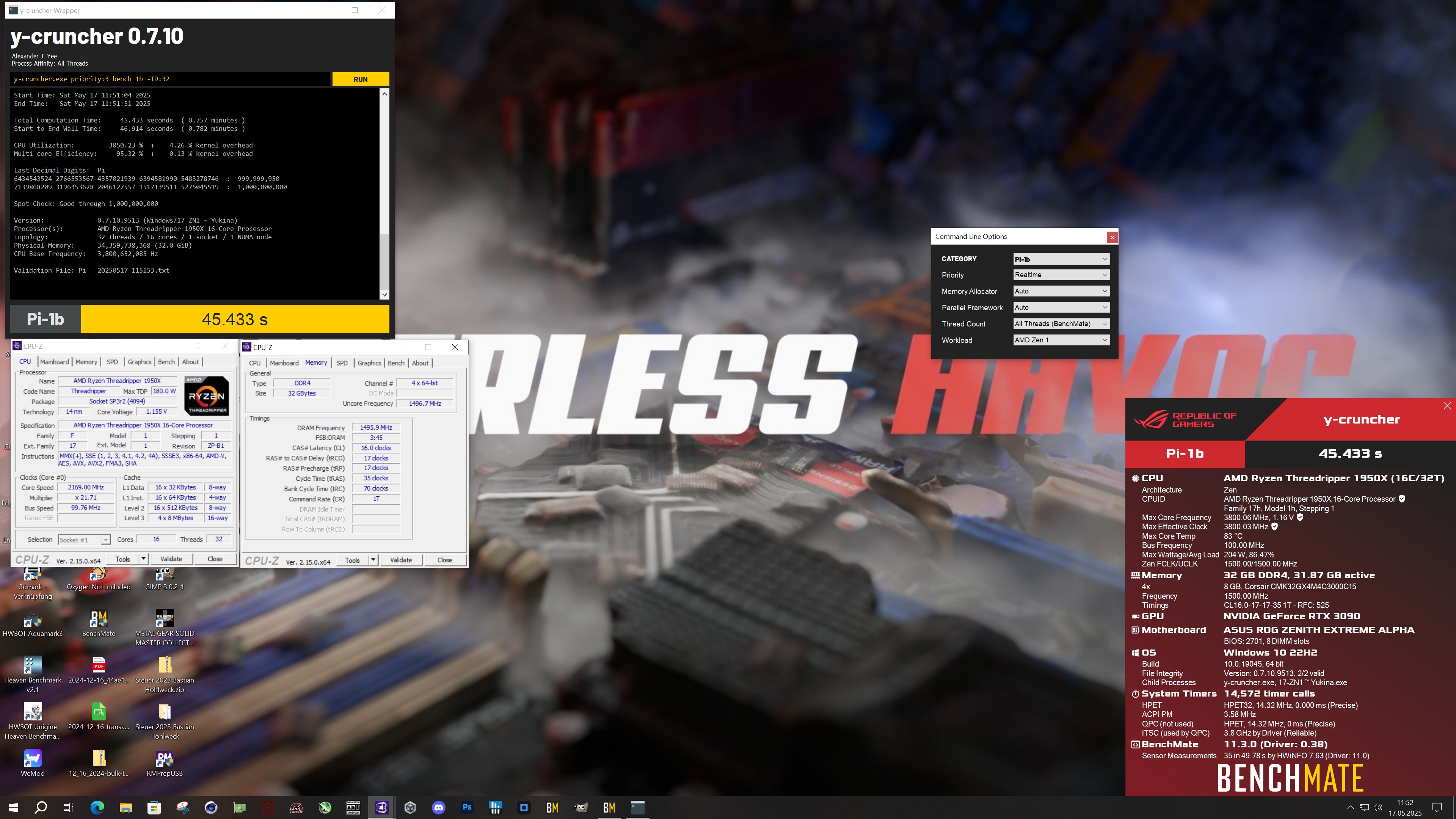
Task: Open the Steuer 2023 Bastian Hohlweck folder
Action: click(165, 722)
